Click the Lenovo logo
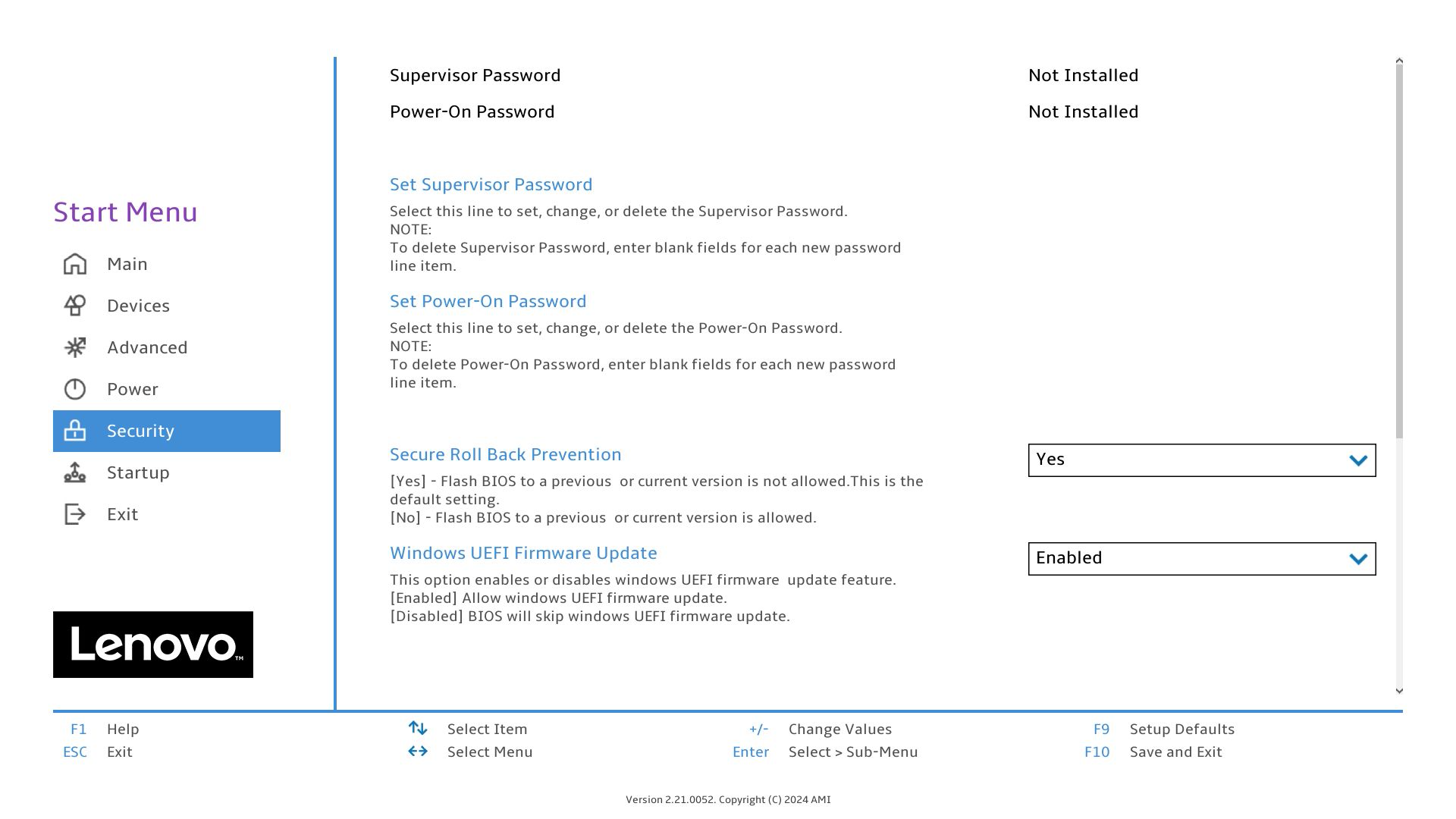 click(153, 645)
